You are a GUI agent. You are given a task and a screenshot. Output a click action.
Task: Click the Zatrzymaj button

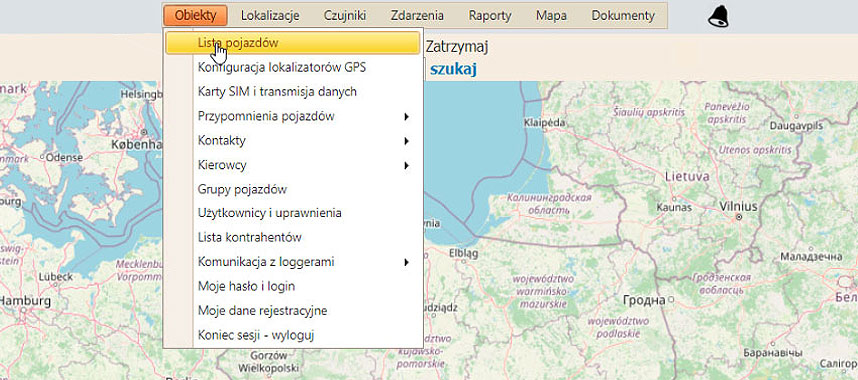coord(456,47)
